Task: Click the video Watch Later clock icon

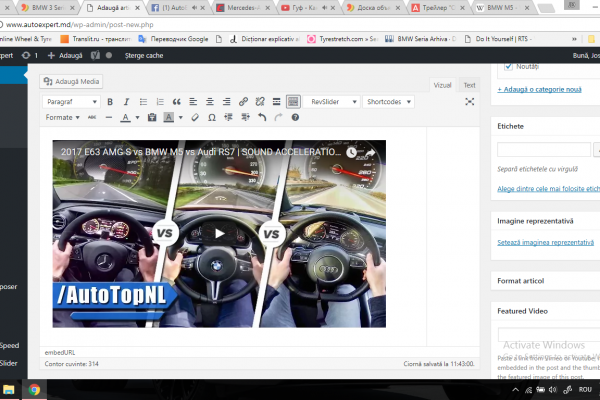Action: [x=351, y=153]
